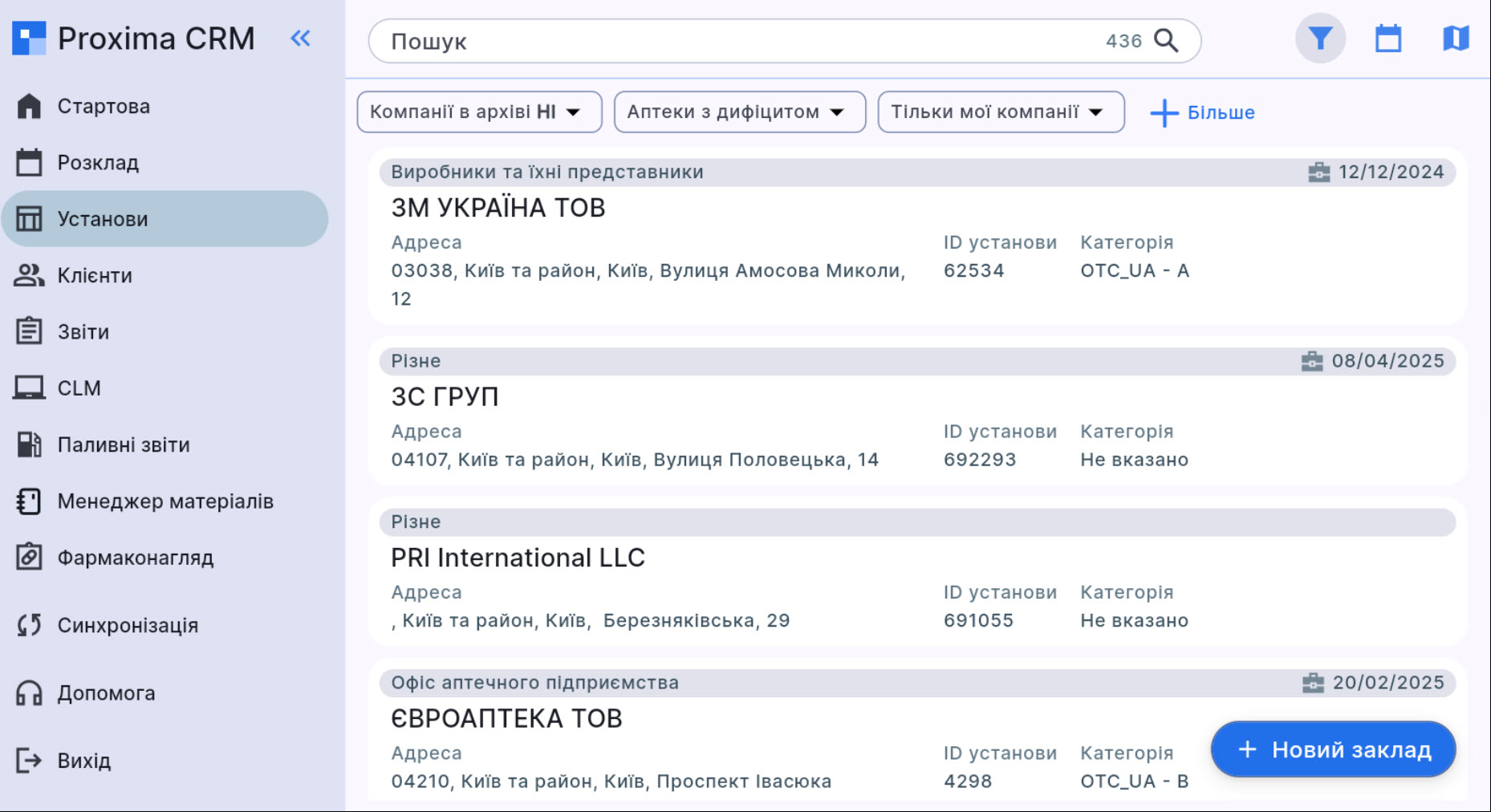Click the Паливні звіти fuel icon

(x=30, y=445)
